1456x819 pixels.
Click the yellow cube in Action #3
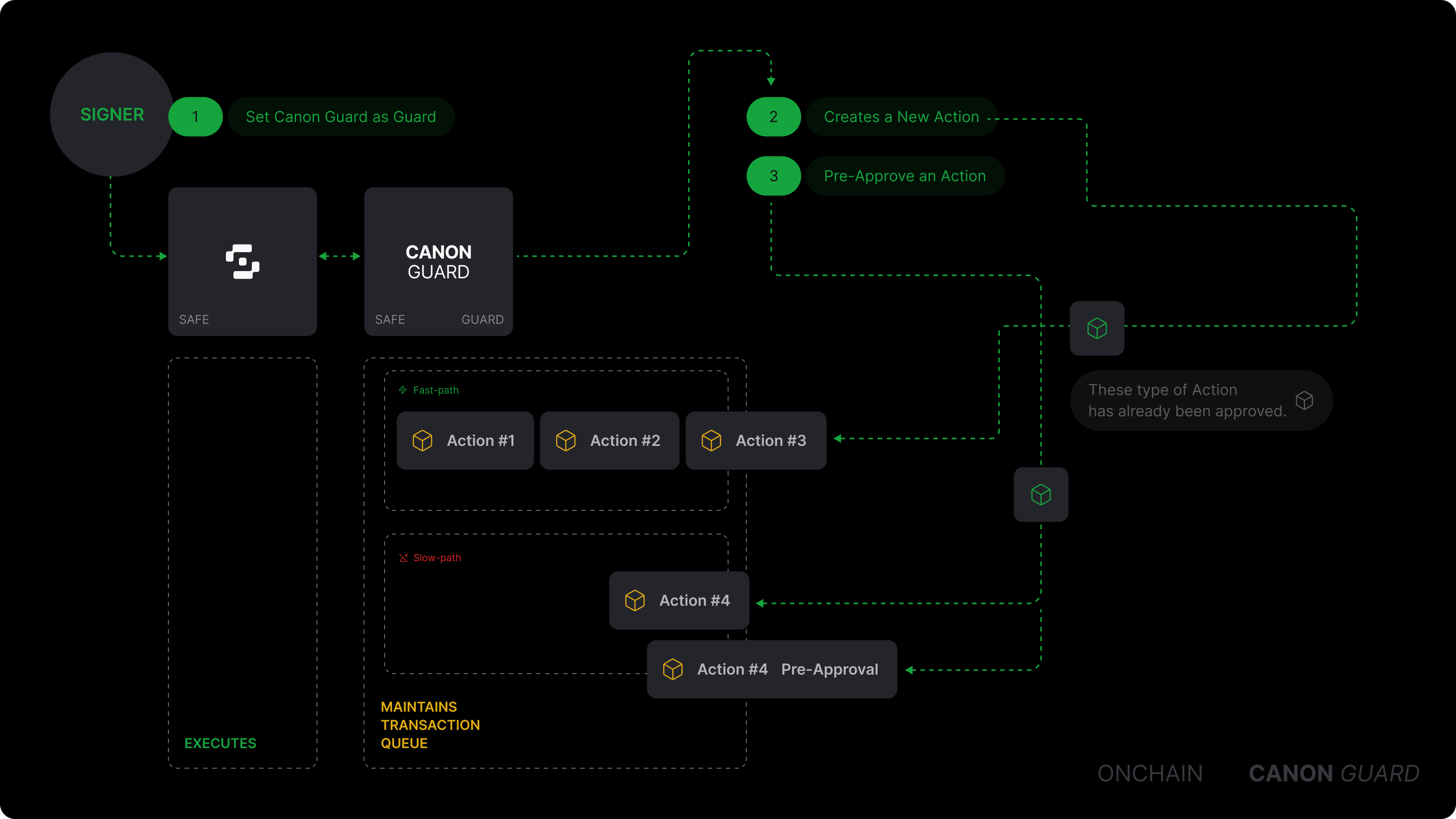coord(711,440)
